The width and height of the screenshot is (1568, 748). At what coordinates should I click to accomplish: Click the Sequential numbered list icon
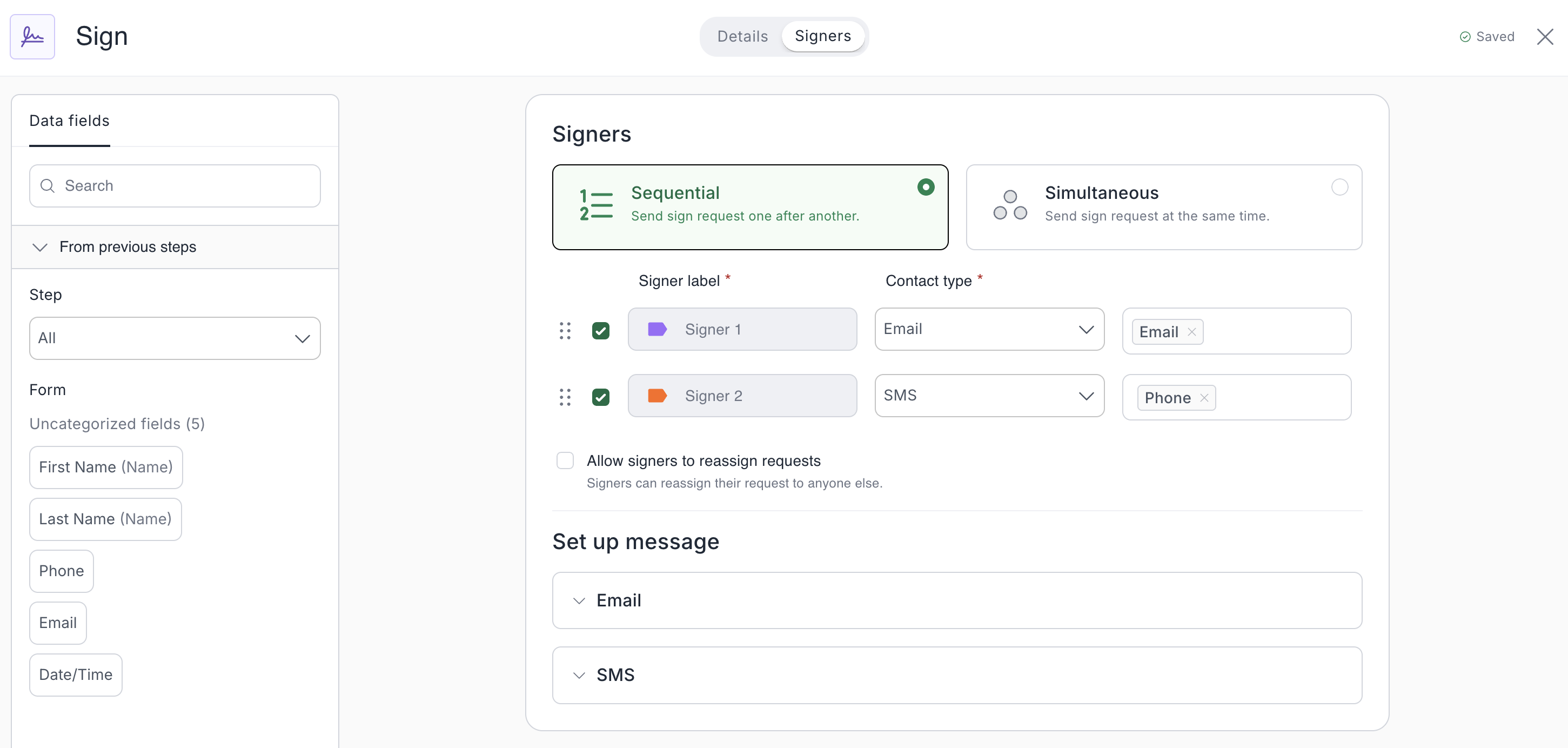596,206
